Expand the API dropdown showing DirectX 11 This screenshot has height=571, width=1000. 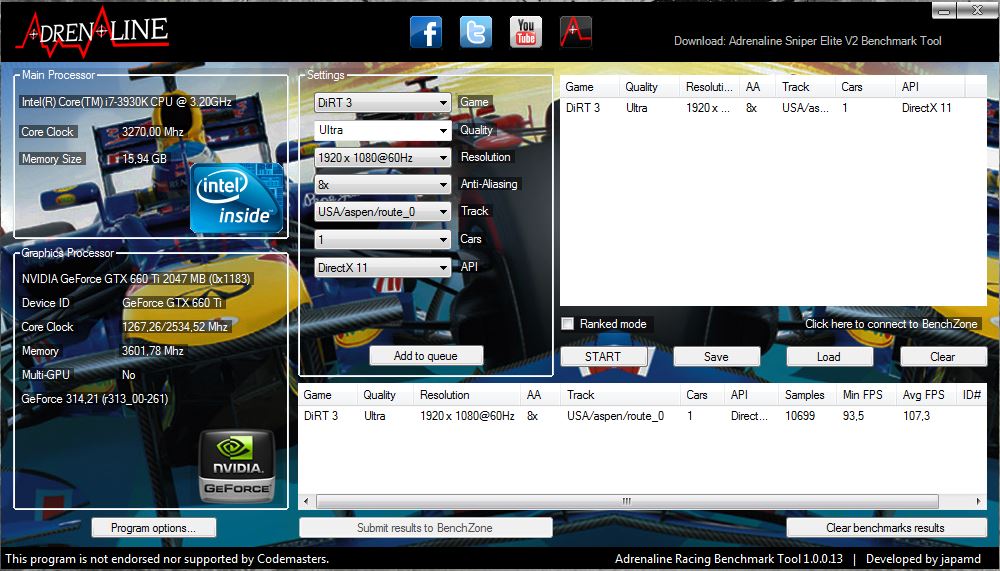click(x=383, y=268)
